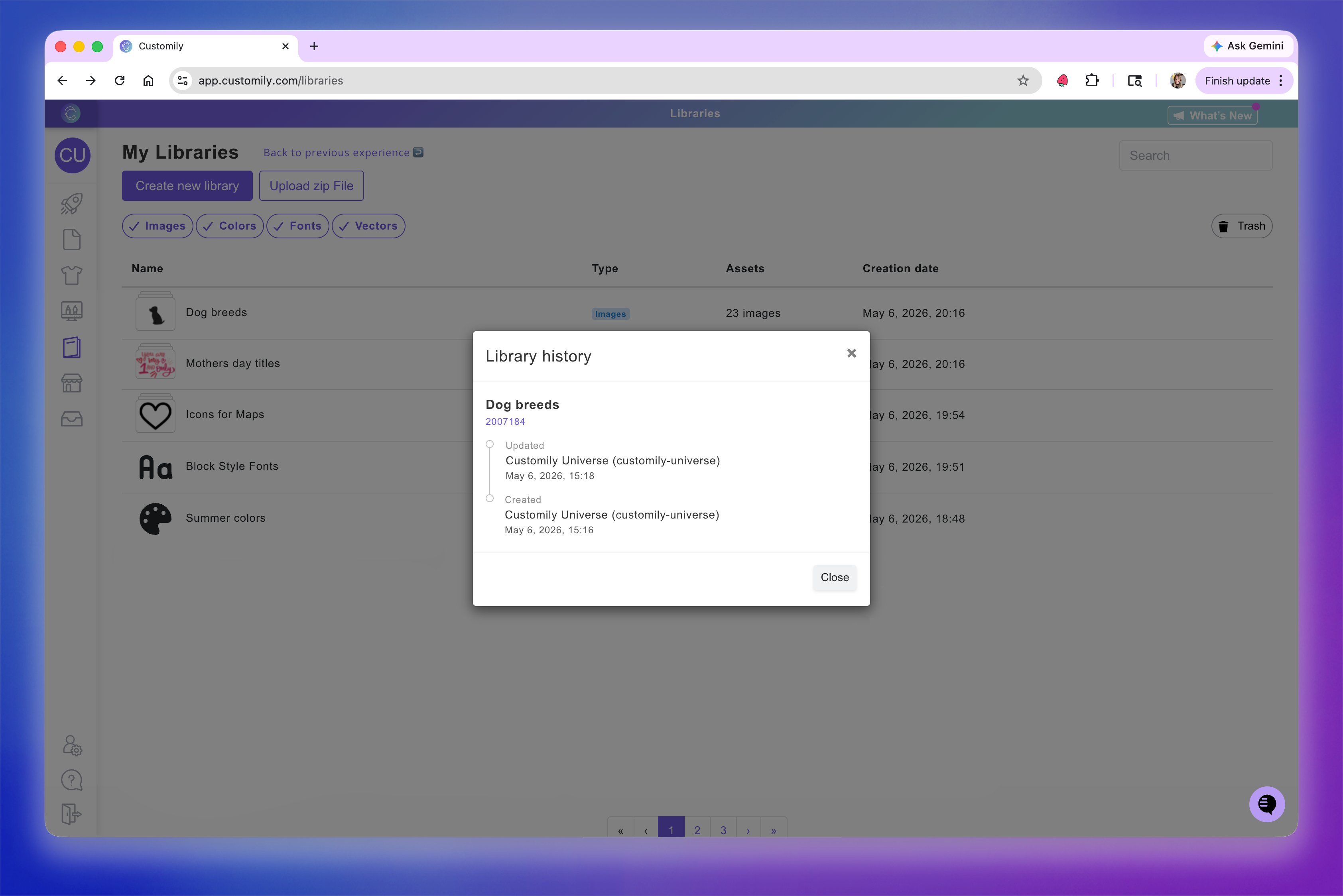Viewport: 1343px width, 896px height.
Task: Click the red extension icon in toolbar
Action: tap(1062, 81)
